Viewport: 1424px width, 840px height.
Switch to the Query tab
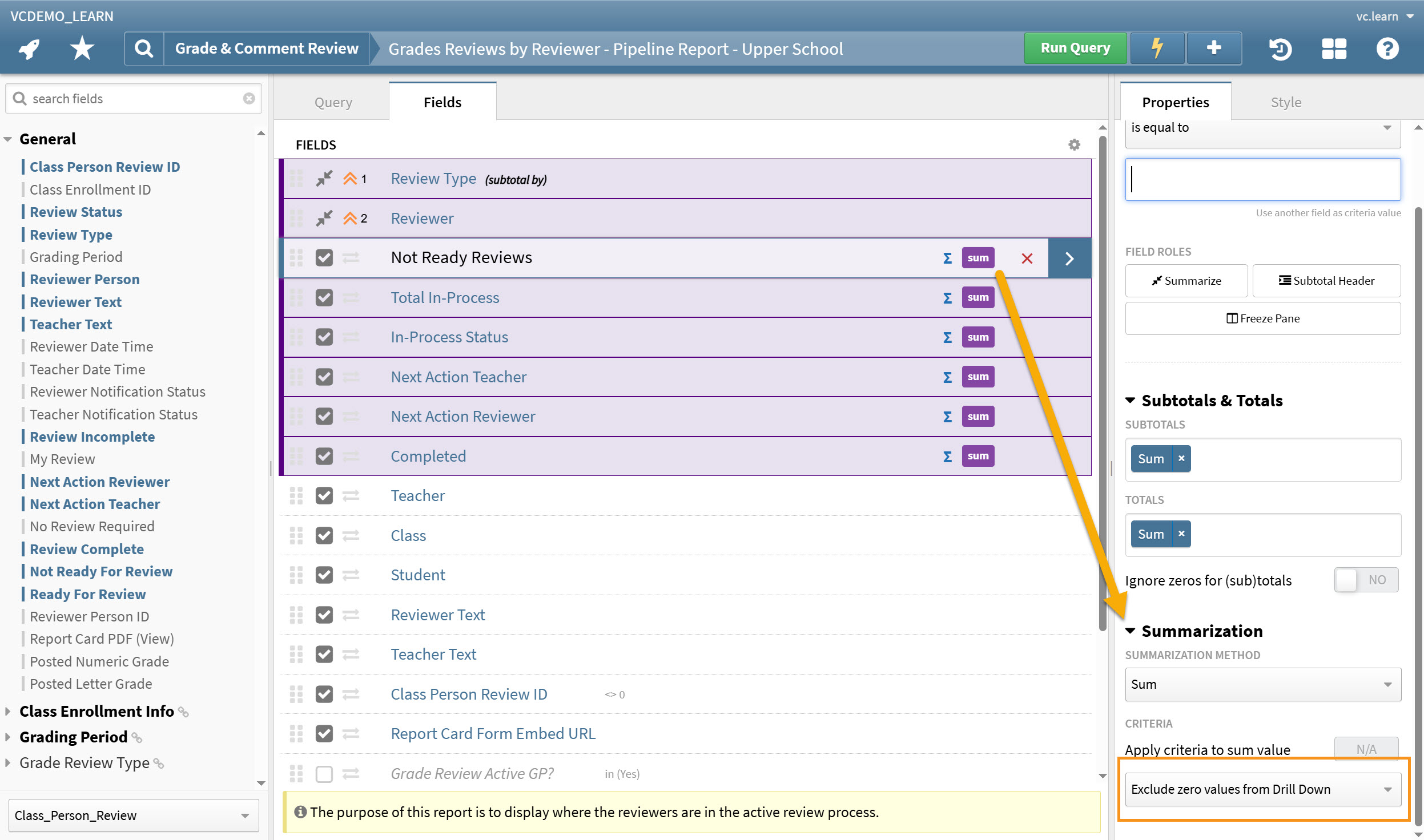pos(333,102)
